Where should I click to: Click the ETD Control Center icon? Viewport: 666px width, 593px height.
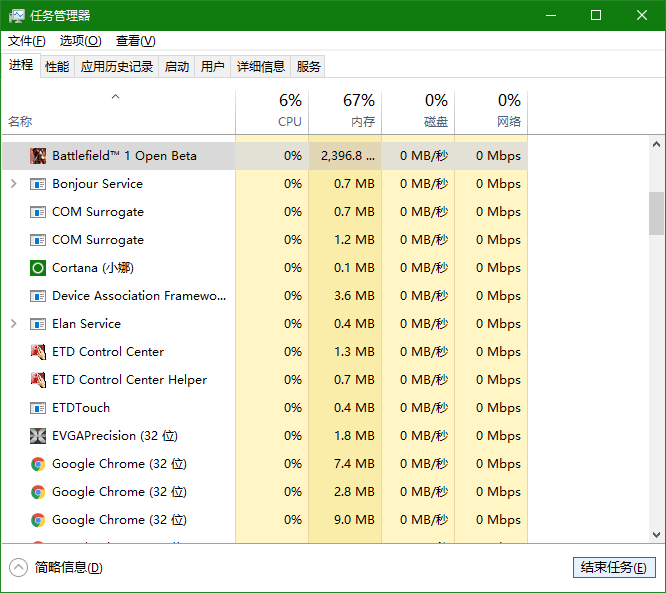38,352
